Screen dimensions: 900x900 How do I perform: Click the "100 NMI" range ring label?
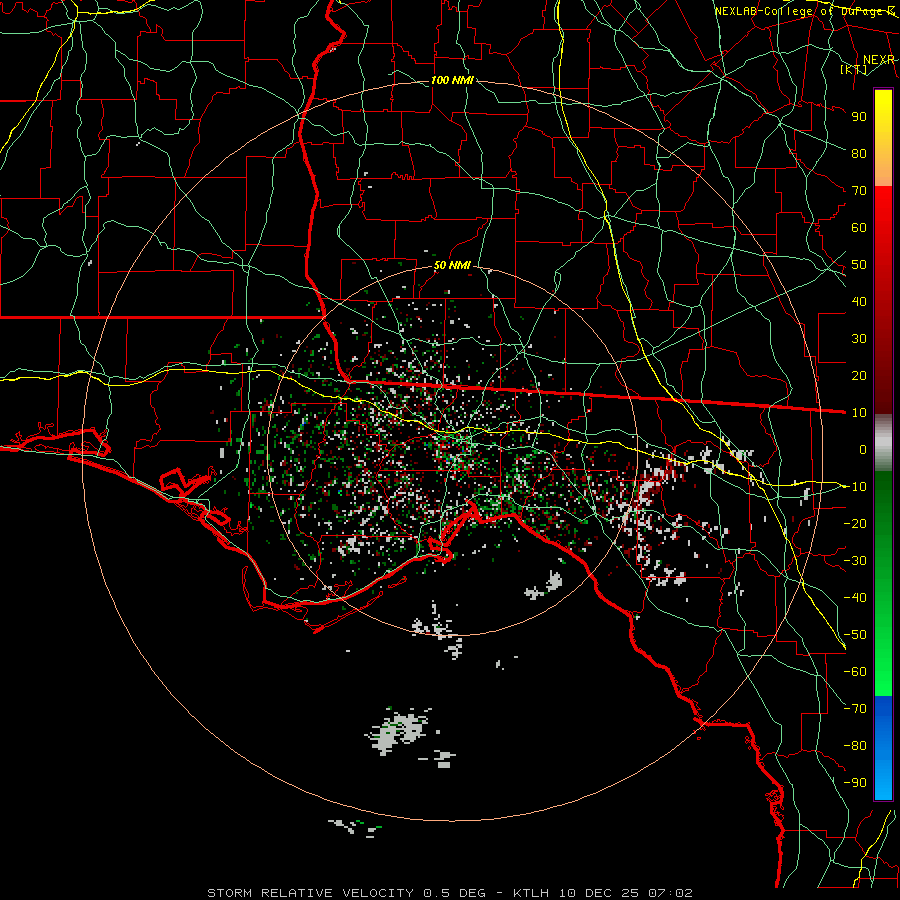coord(452,80)
